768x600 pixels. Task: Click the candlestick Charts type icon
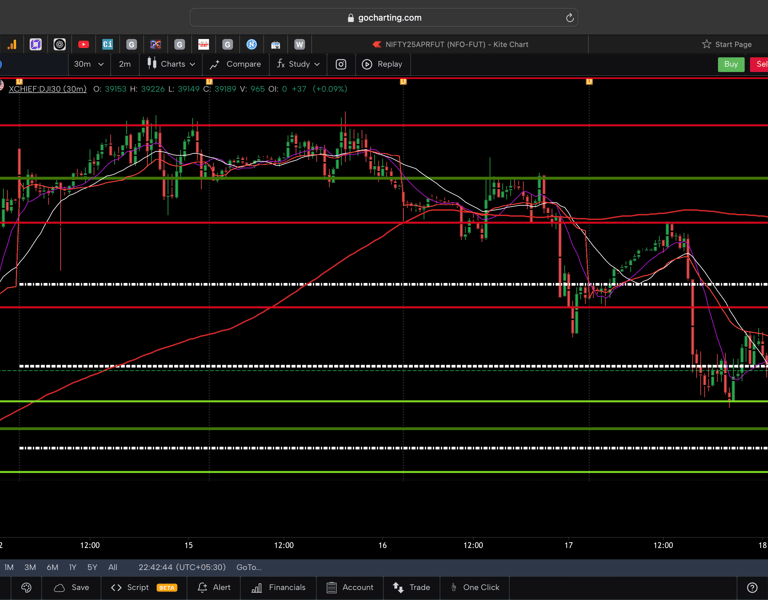(x=152, y=64)
